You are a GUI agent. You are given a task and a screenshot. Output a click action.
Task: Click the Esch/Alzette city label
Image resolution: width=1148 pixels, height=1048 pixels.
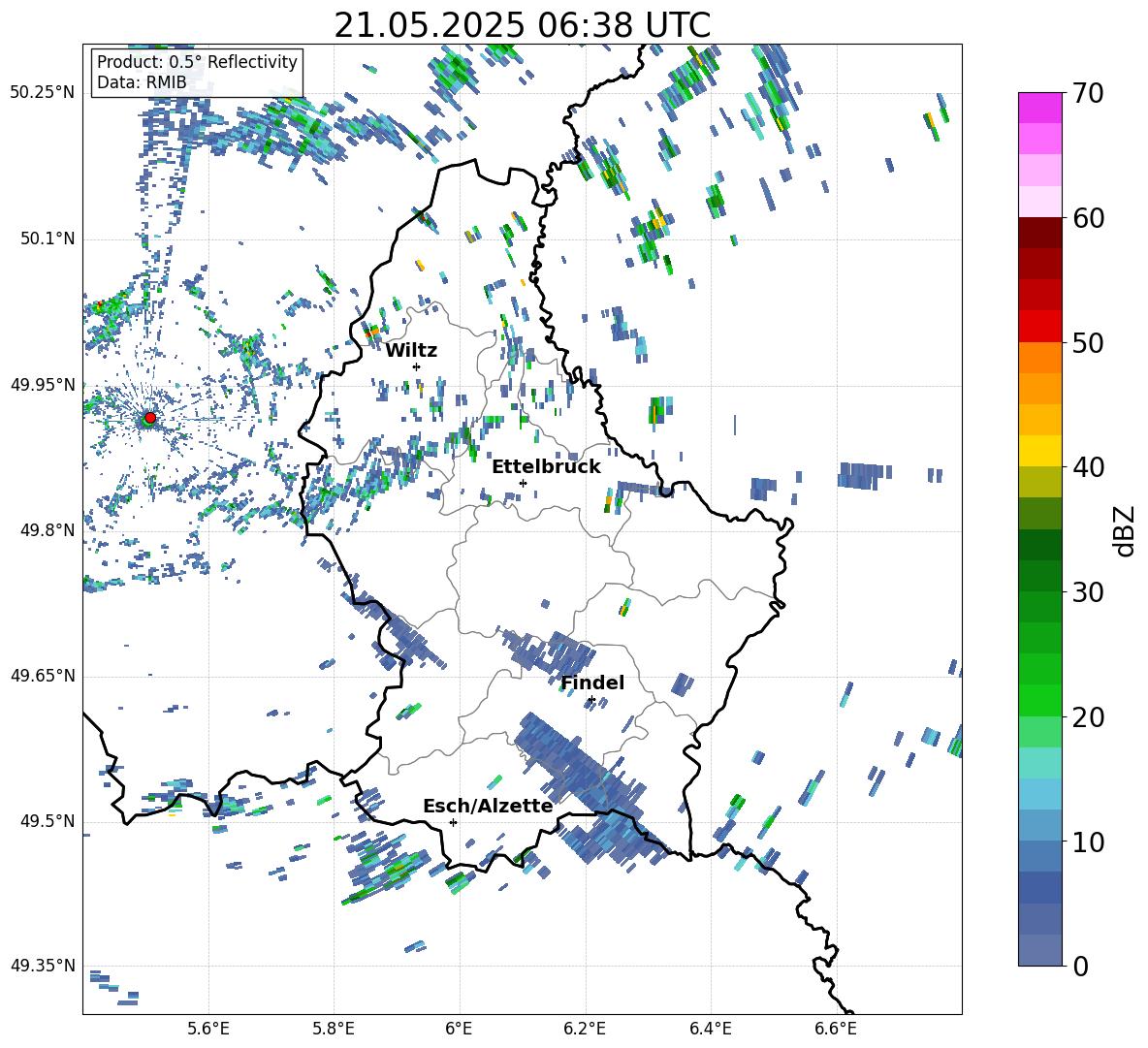(488, 806)
